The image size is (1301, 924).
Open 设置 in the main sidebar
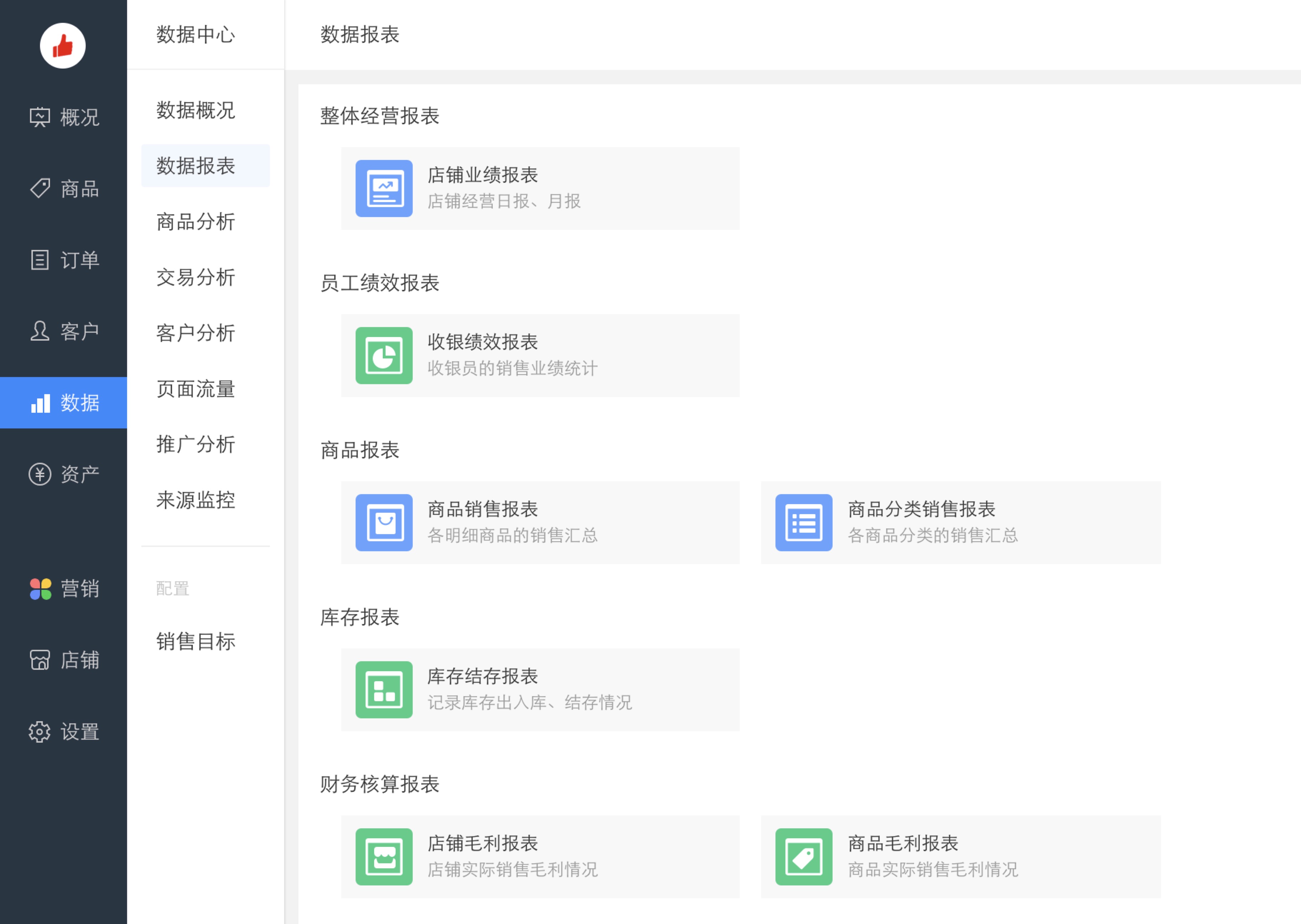coord(64,732)
